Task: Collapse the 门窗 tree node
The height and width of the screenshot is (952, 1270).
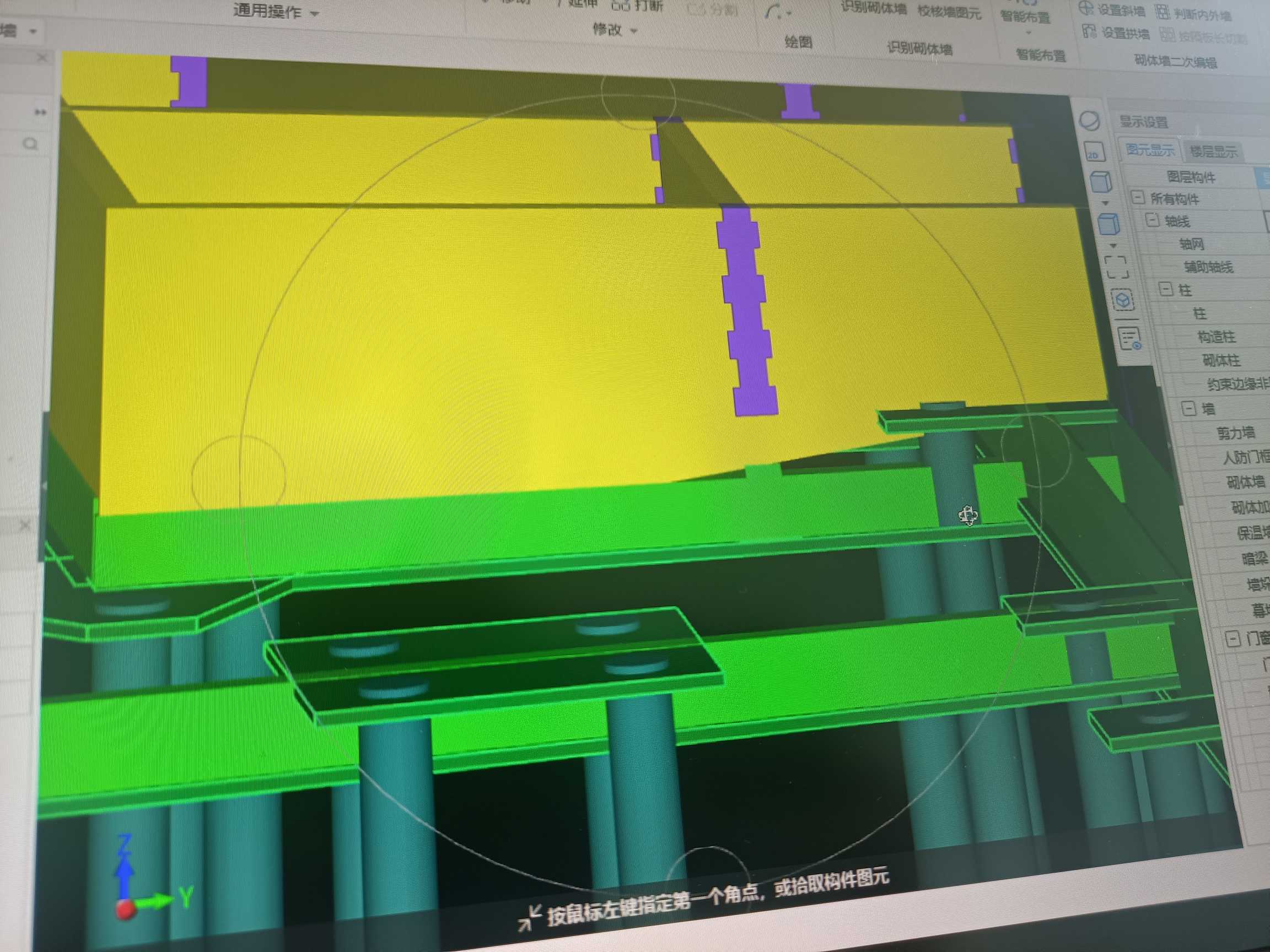Action: [1233, 639]
